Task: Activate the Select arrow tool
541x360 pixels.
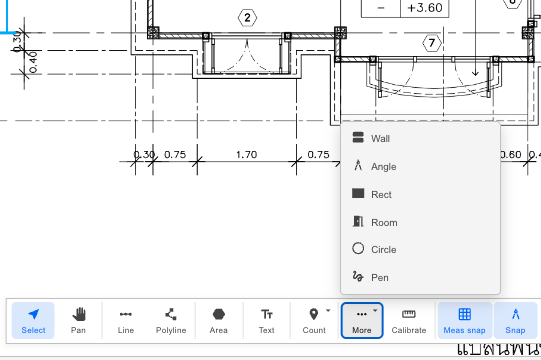Action: 33,320
